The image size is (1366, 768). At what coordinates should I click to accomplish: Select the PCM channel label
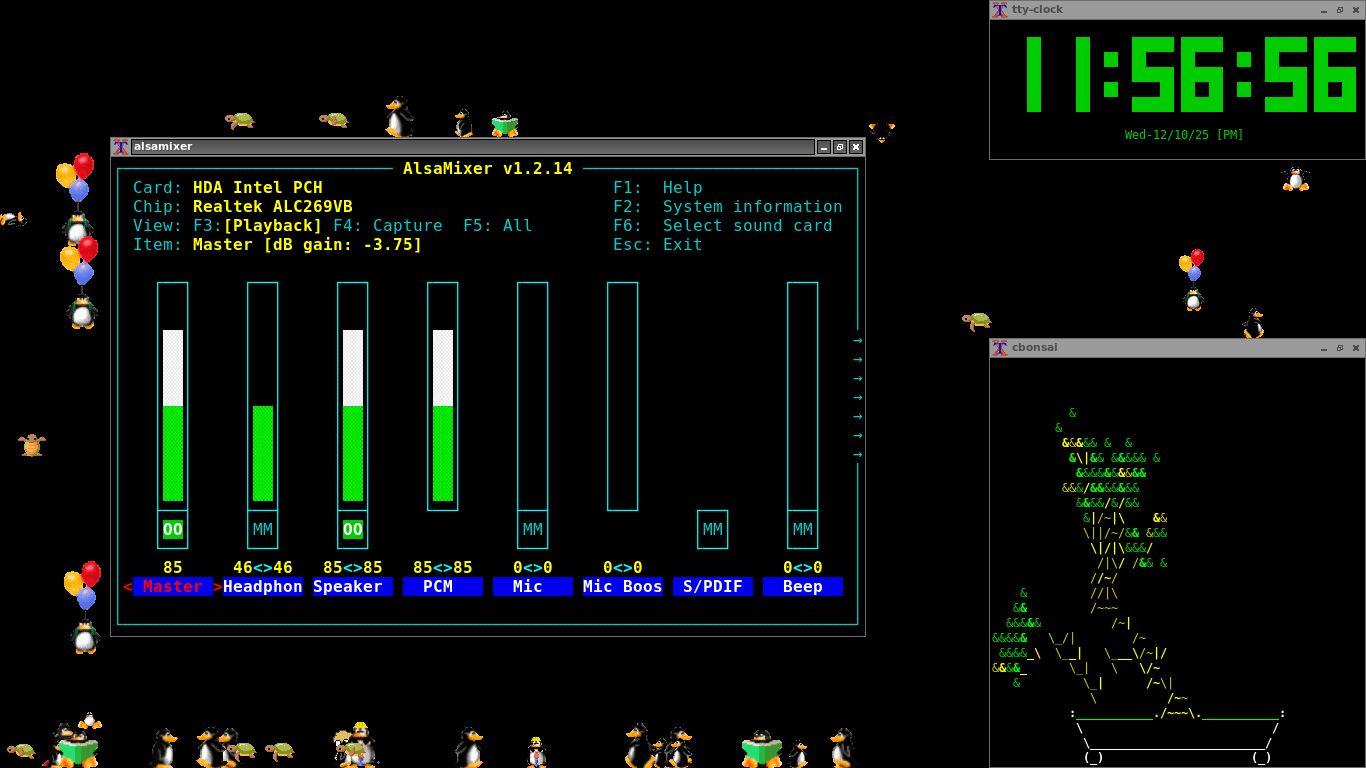(x=443, y=587)
